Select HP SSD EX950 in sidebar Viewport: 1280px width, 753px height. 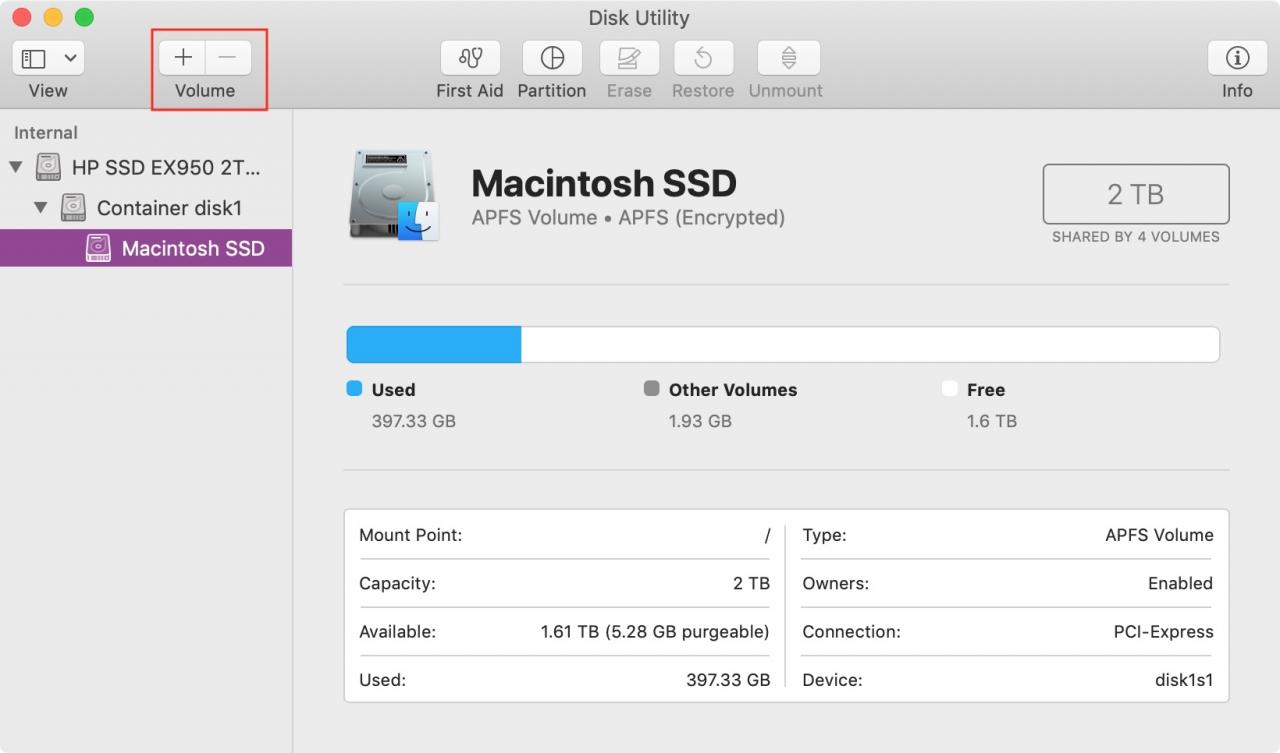point(146,166)
